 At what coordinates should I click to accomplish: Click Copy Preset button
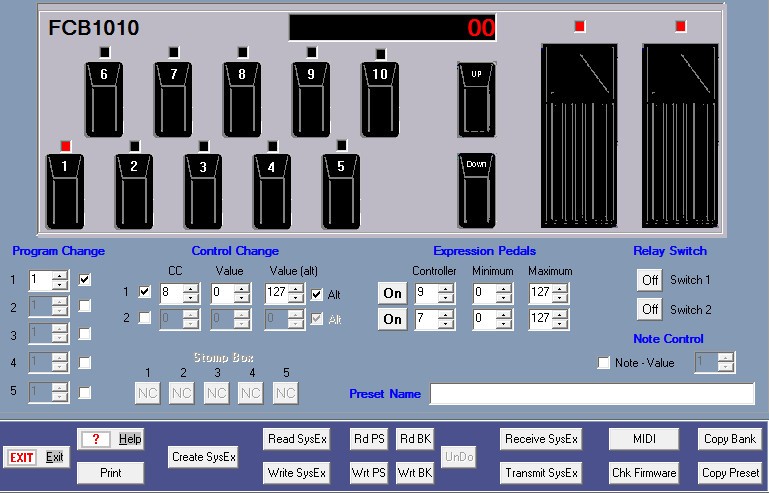730,473
